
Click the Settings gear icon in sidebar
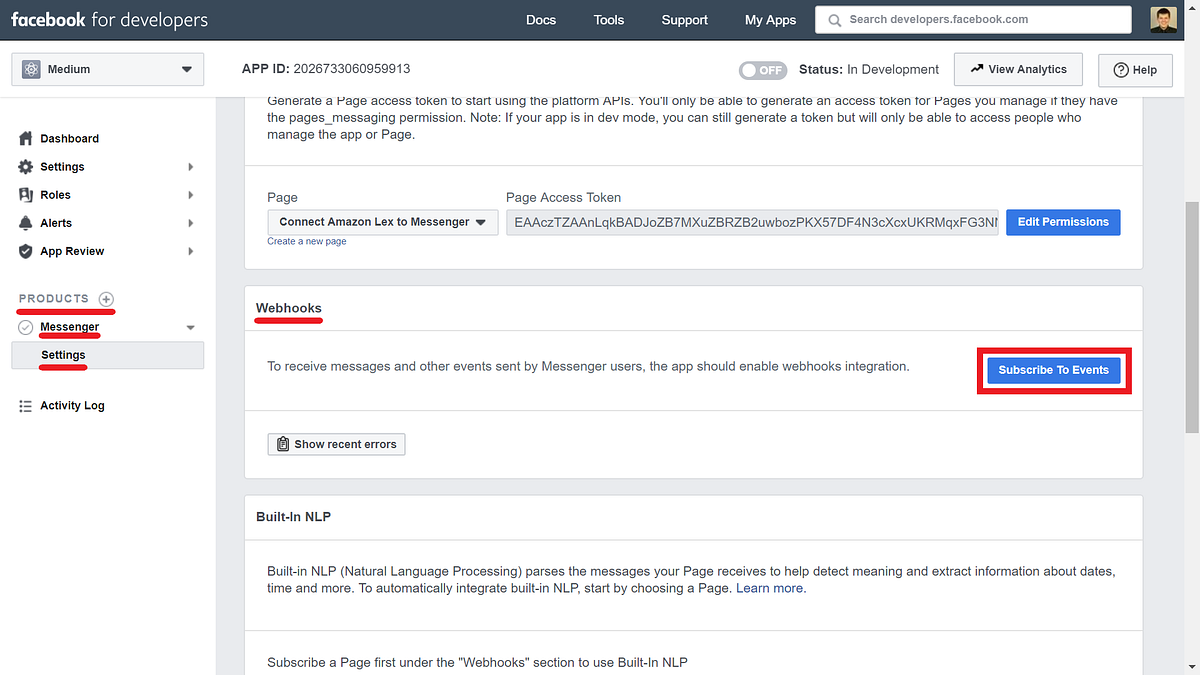[26, 167]
